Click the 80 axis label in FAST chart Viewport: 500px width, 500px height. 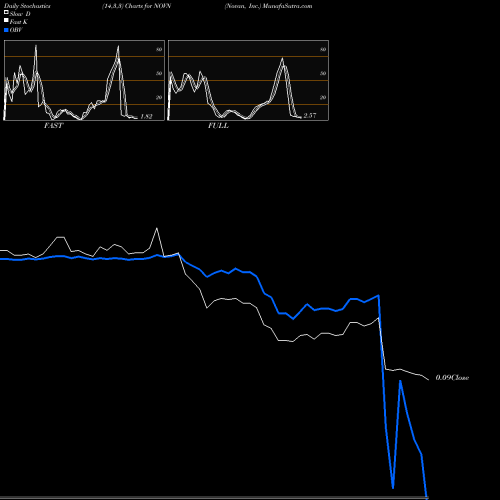tap(159, 49)
